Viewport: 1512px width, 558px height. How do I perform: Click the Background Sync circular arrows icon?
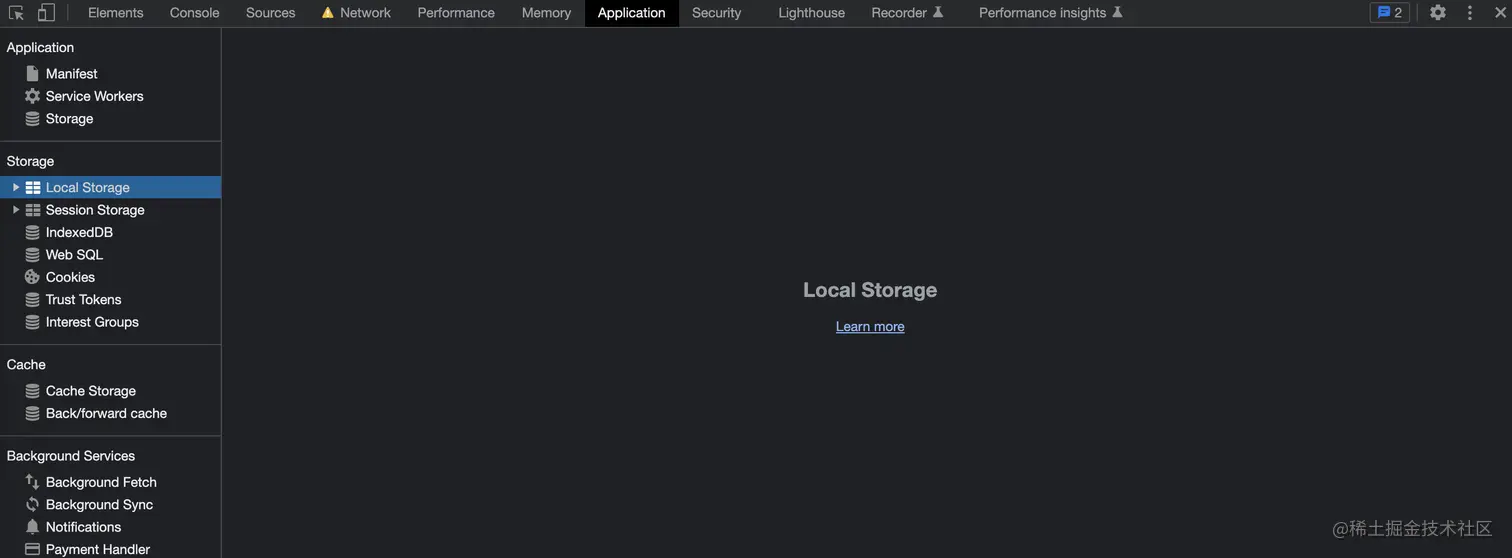coord(32,505)
